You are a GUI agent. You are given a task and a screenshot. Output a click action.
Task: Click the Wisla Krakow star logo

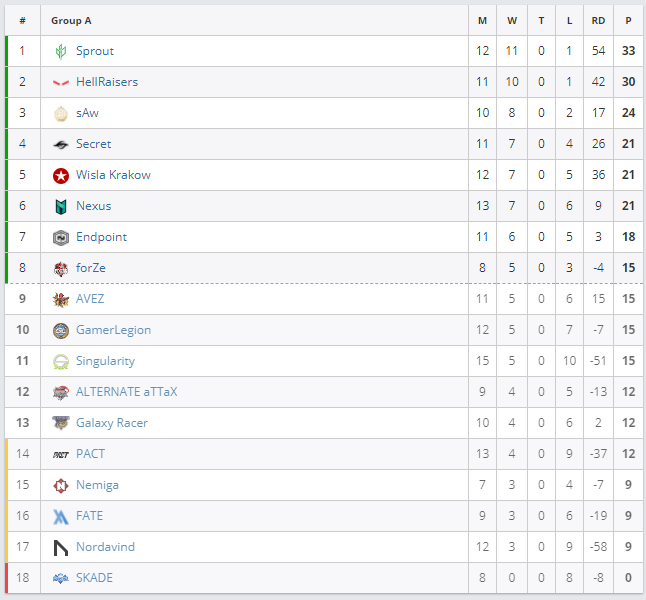(x=61, y=175)
